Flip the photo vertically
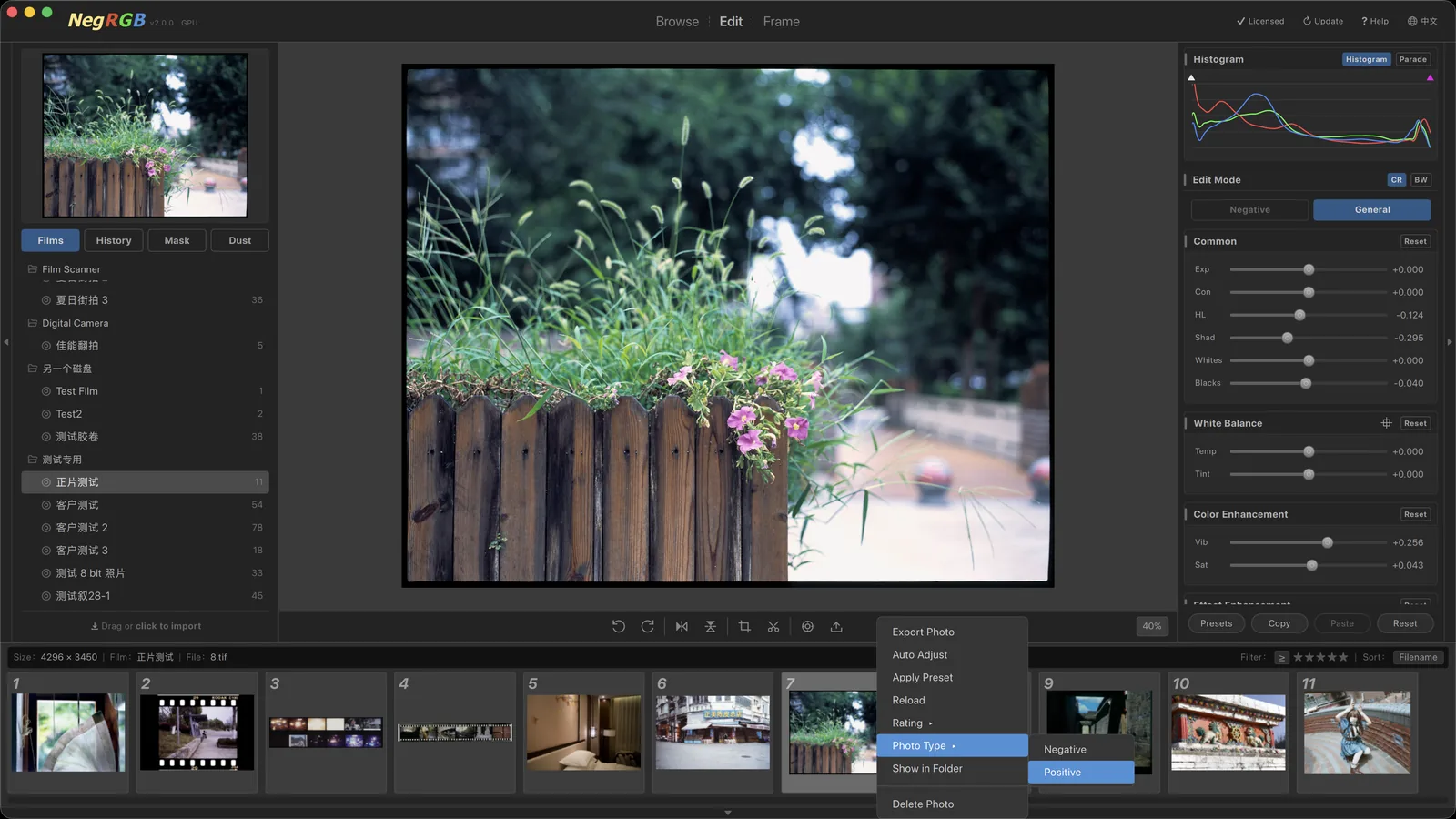The image size is (1456, 819). 711,626
